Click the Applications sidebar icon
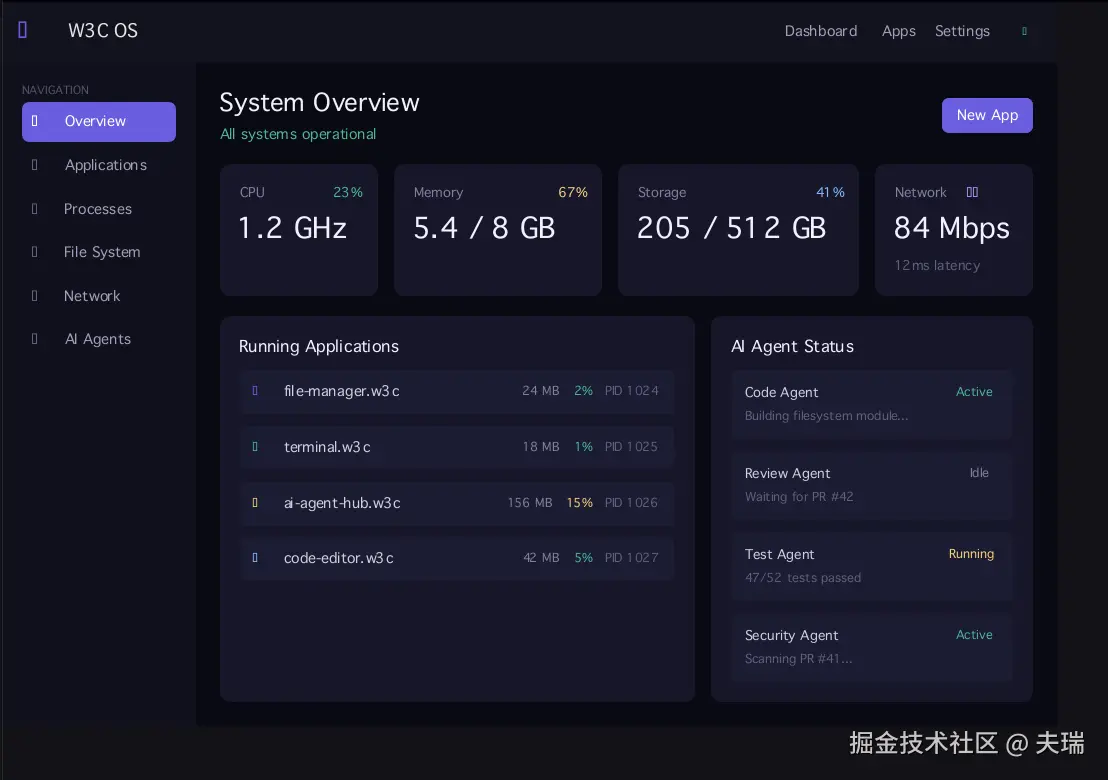The height and width of the screenshot is (780, 1108). pyautogui.click(x=34, y=165)
